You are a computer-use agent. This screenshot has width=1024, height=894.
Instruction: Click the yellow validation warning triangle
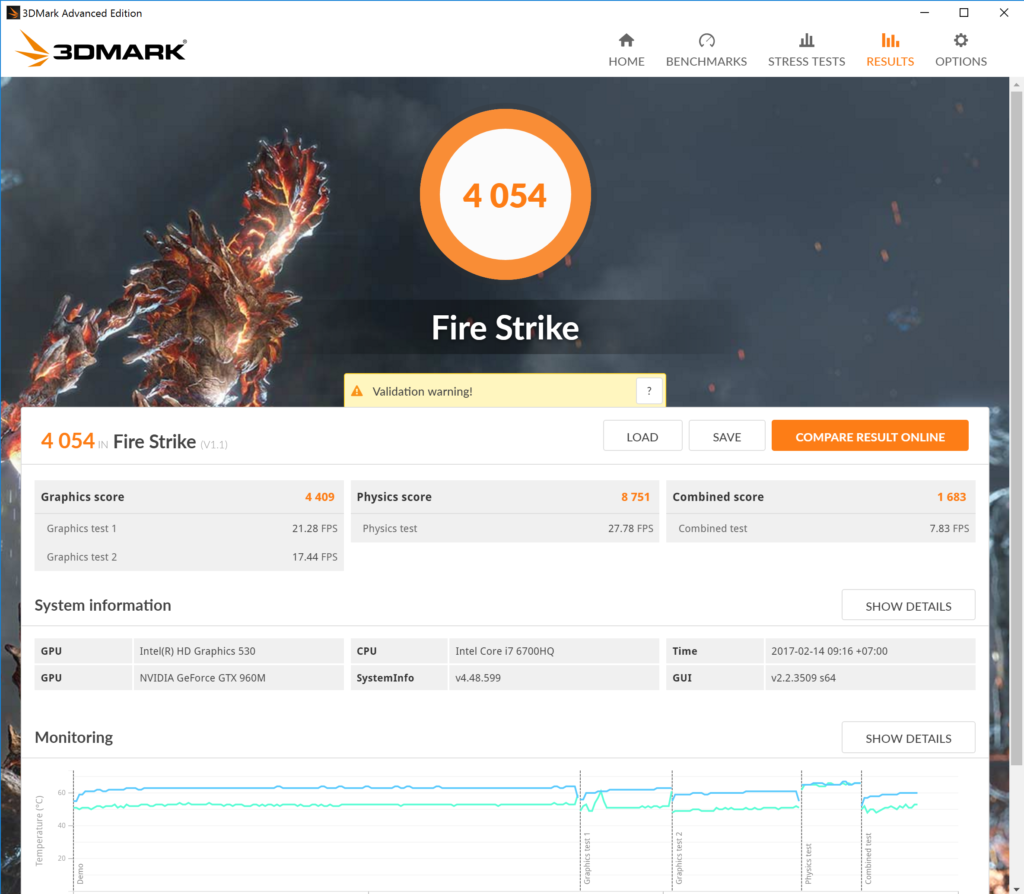(x=357, y=391)
